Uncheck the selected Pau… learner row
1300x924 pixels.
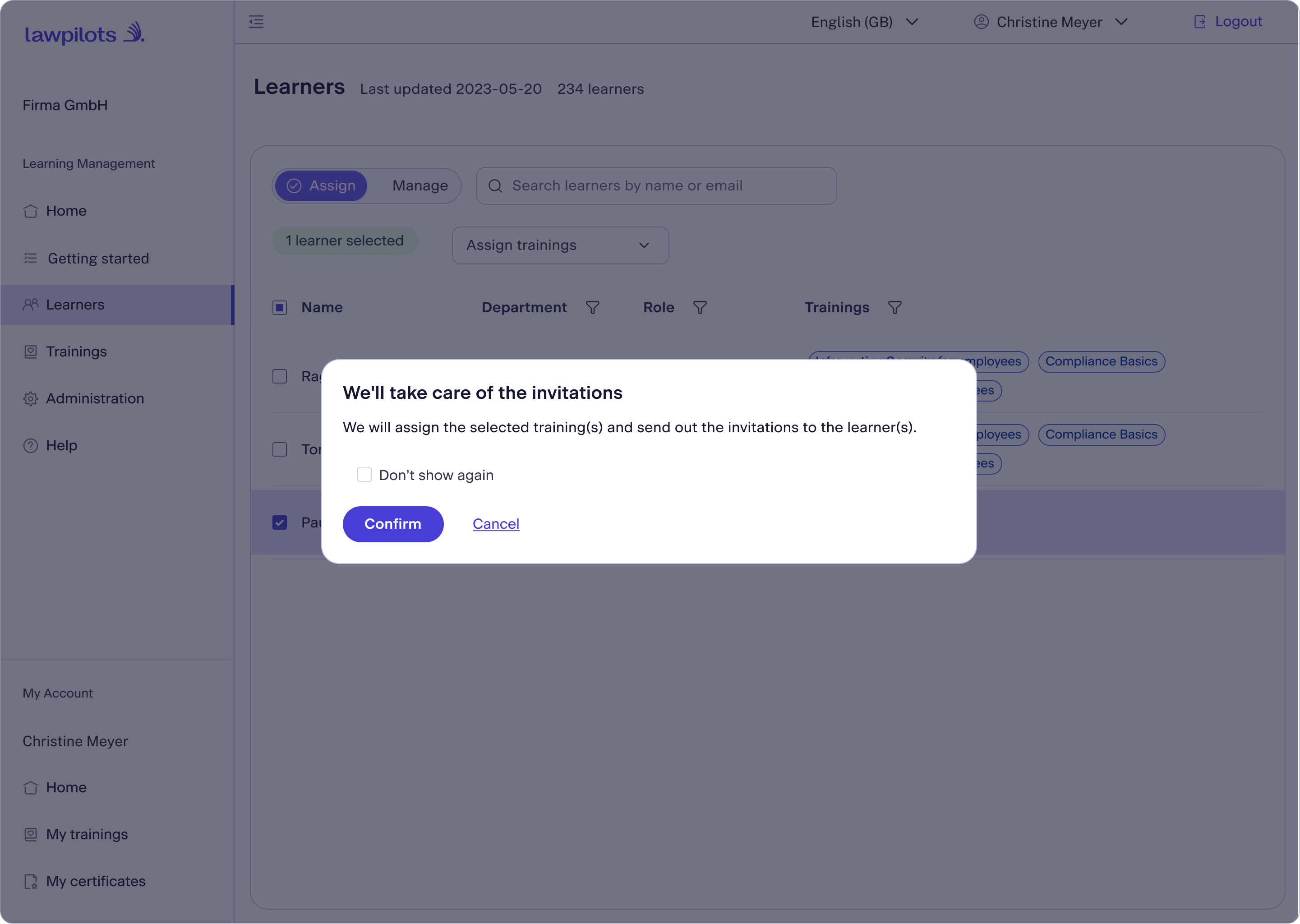(280, 522)
